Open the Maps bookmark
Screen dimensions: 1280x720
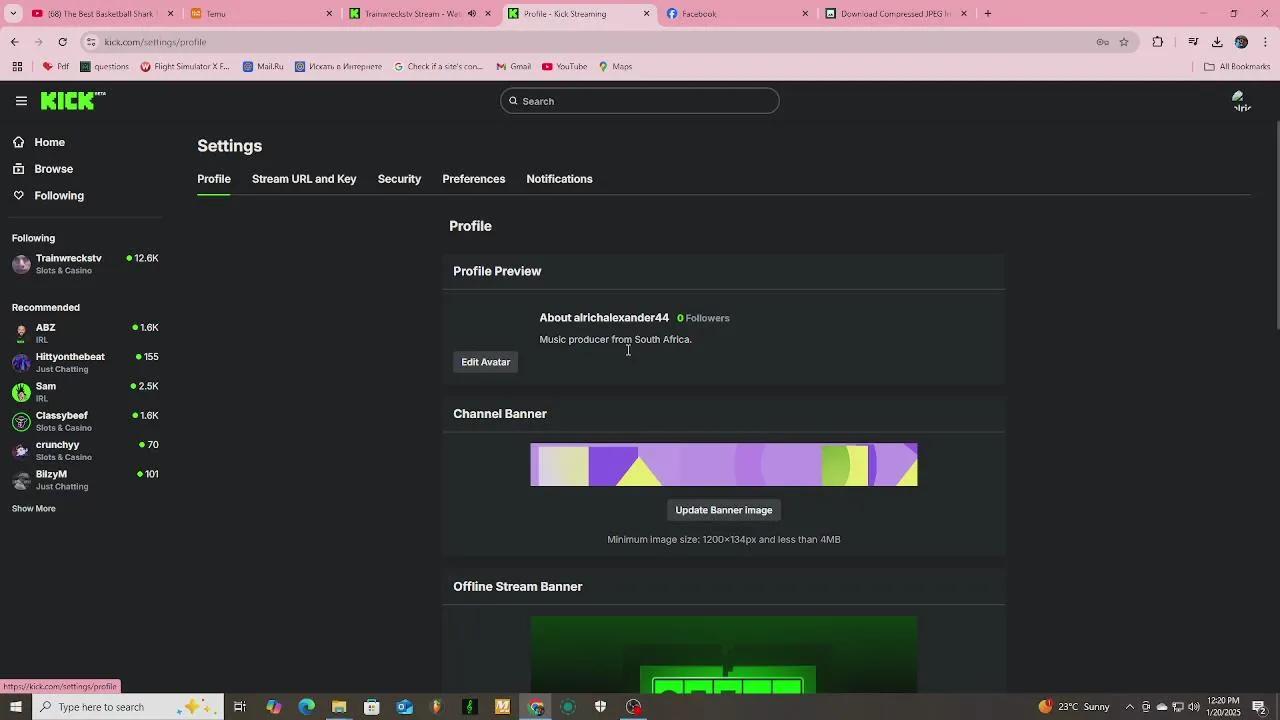click(615, 67)
